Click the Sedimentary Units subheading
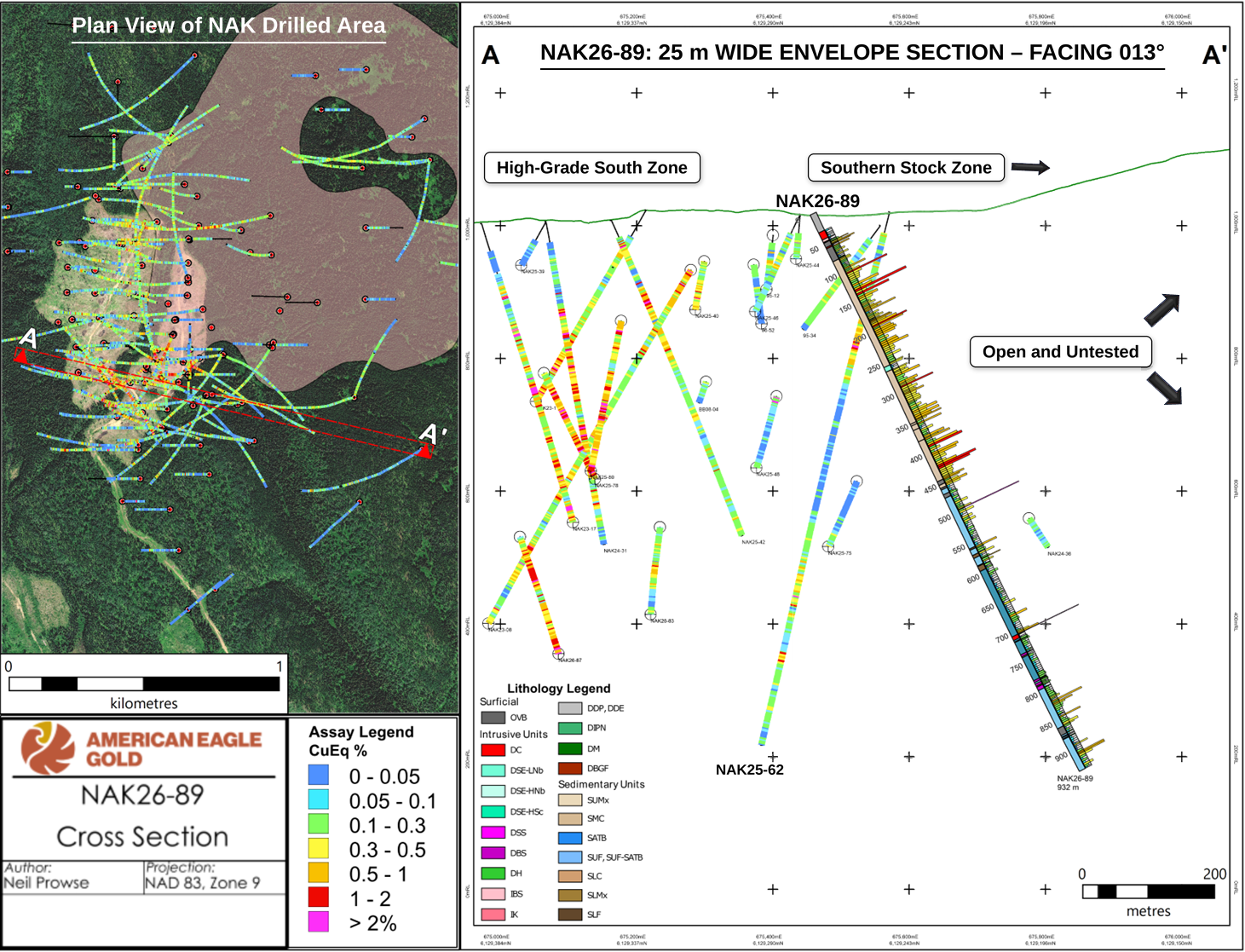Screen dimensions: 1245x952 point(602,784)
